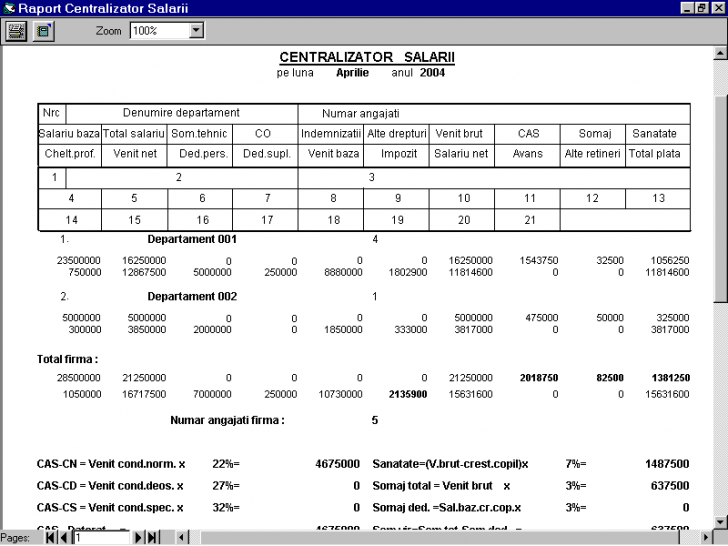728x546 pixels.
Task: Click the Indemnizatii header cell
Action: (331, 134)
